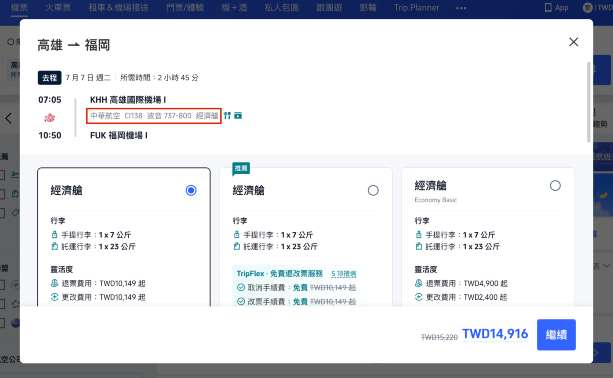Click the 推薦 recommended badge

[241, 168]
